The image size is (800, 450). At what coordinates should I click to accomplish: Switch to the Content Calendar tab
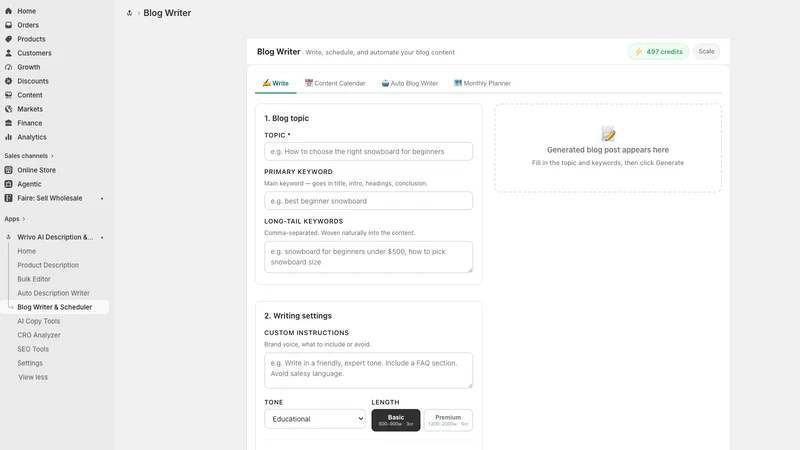[335, 83]
